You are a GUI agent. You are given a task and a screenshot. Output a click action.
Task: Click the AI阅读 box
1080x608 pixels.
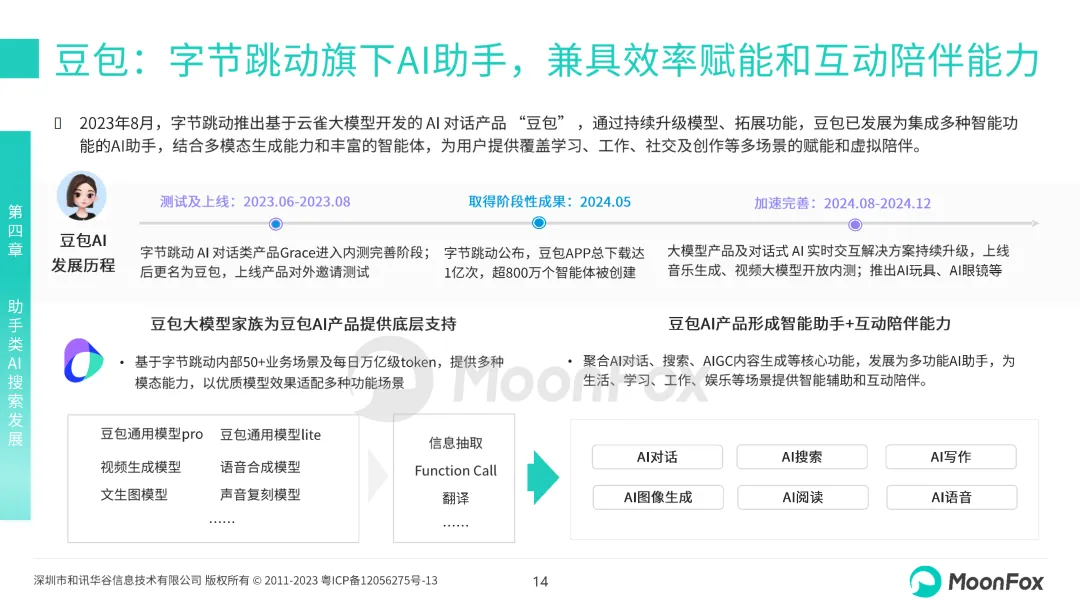(802, 497)
